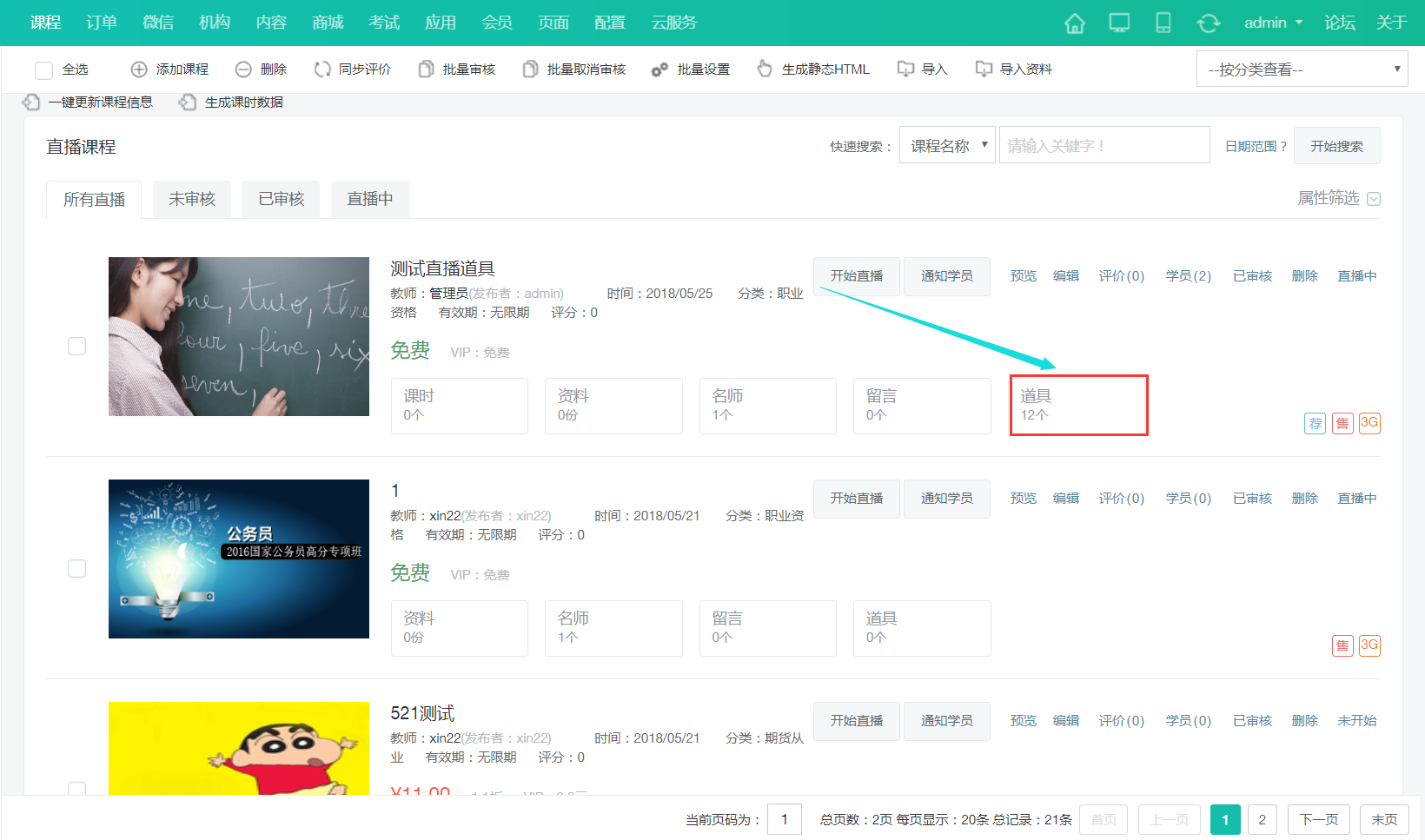Image resolution: width=1425 pixels, height=840 pixels.
Task: Click the 开始搜索 search button
Action: [1336, 144]
